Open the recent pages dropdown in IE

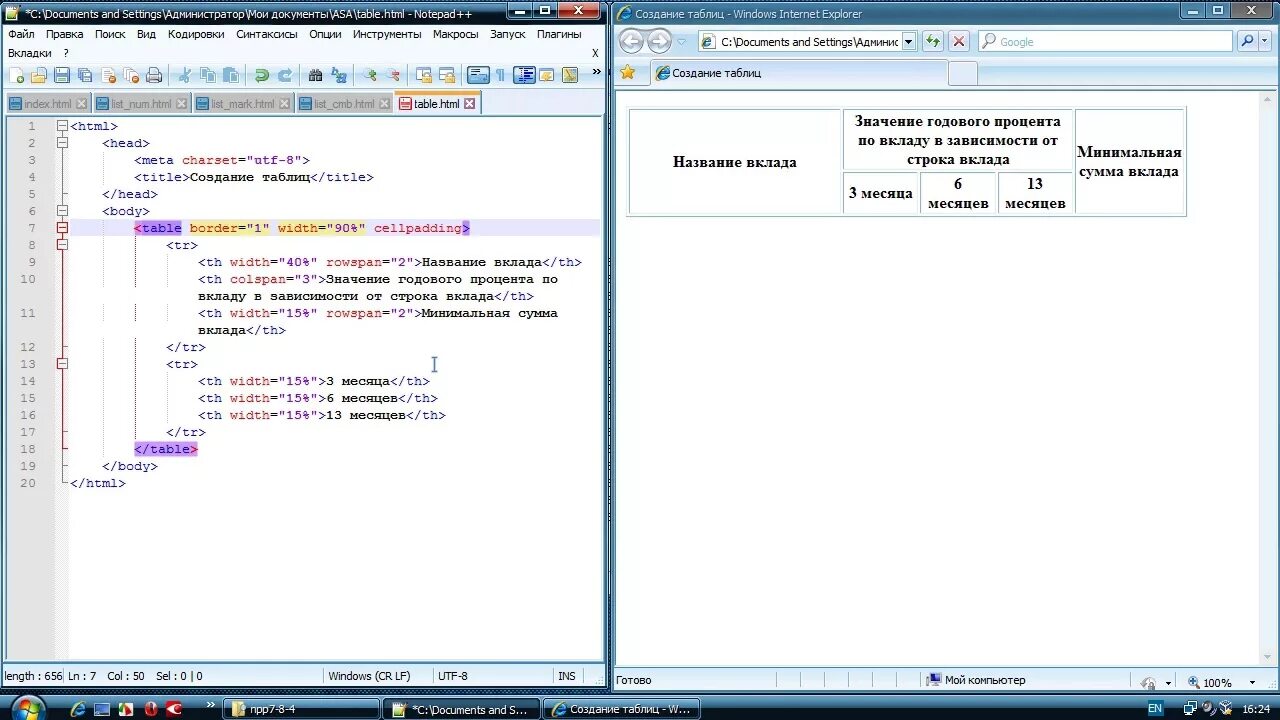(682, 42)
